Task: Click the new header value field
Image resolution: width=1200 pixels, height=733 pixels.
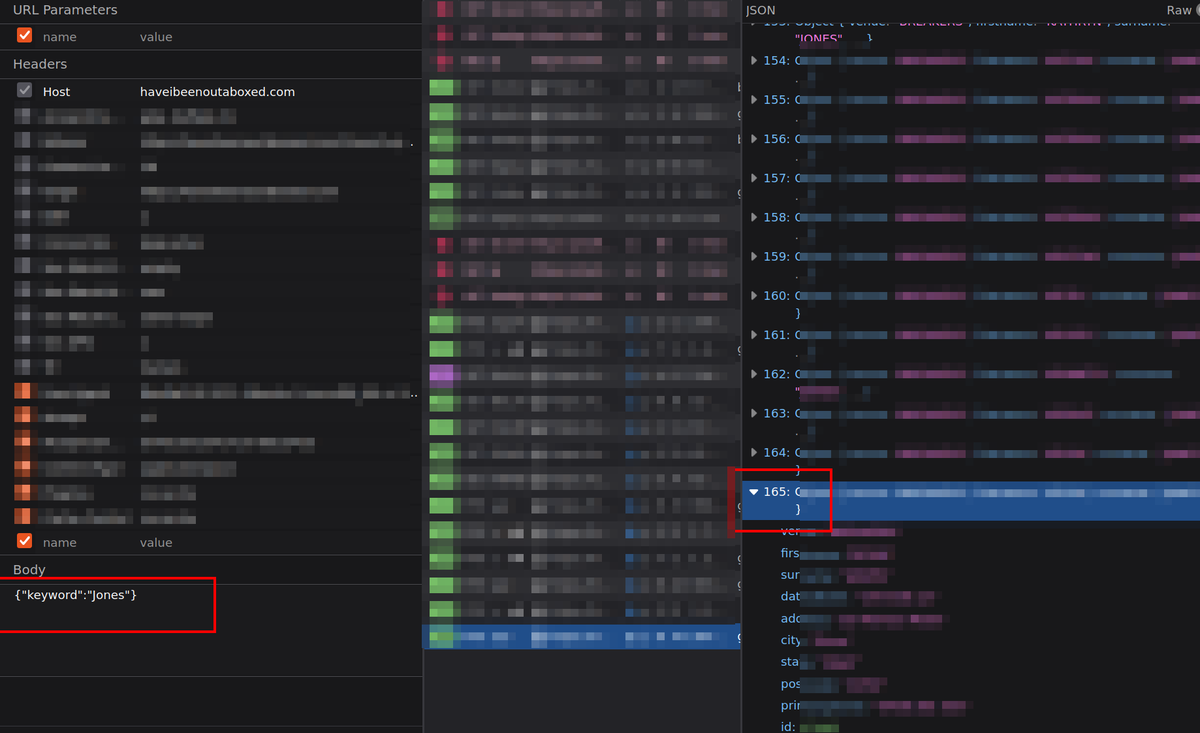Action: 156,543
